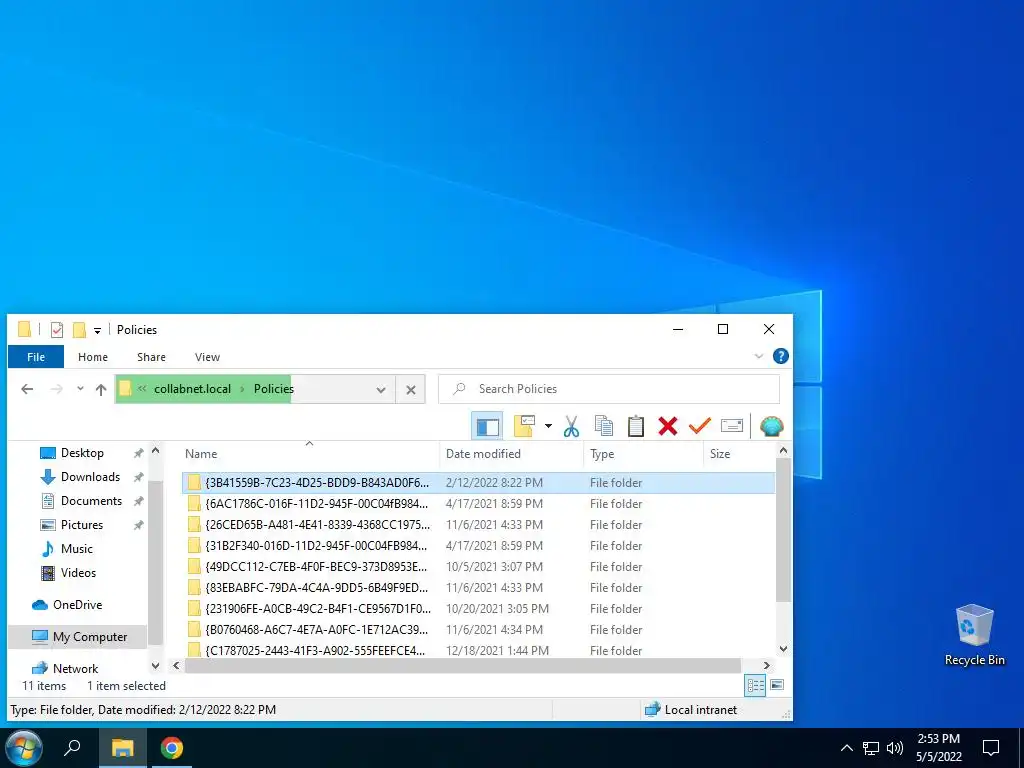Click the Search Policies field
1024x768 pixels.
tap(609, 389)
